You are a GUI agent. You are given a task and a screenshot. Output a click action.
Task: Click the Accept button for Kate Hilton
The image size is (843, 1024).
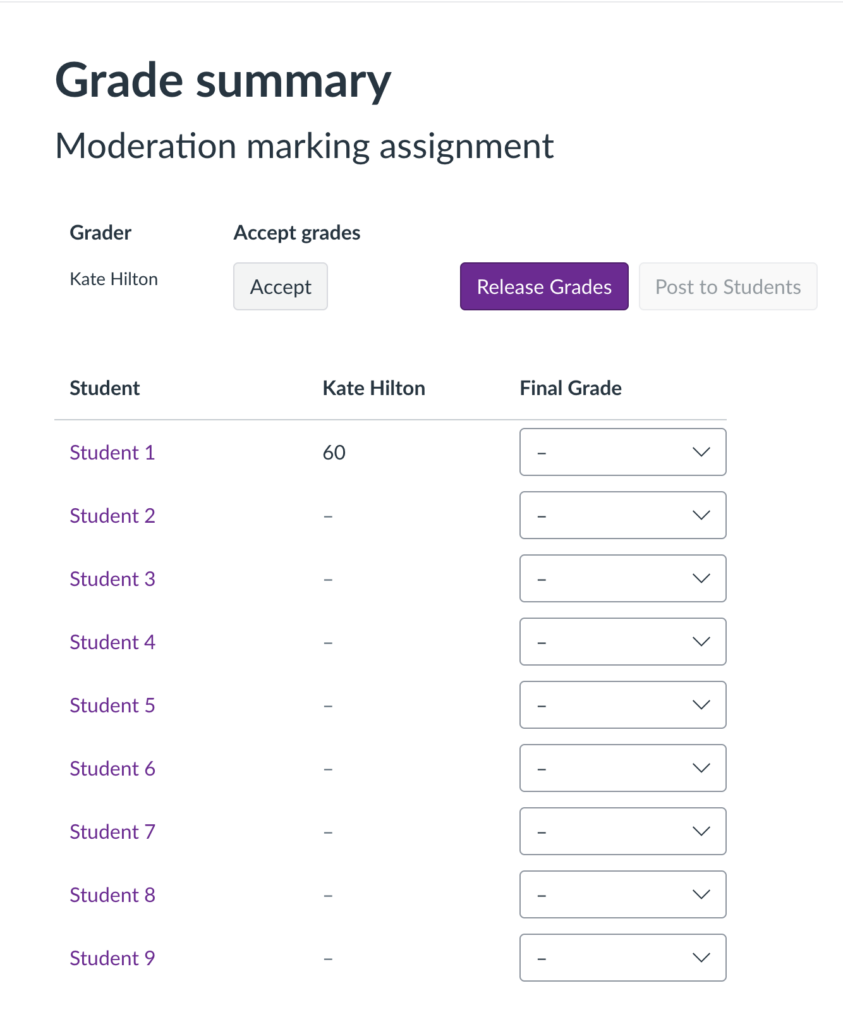tap(280, 286)
